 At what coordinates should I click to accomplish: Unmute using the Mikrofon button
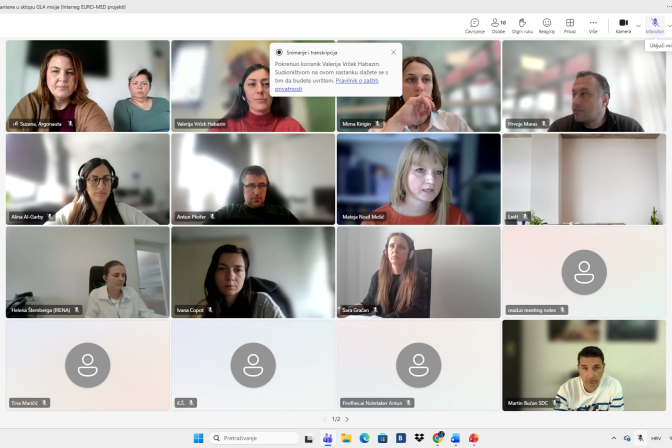tap(654, 26)
